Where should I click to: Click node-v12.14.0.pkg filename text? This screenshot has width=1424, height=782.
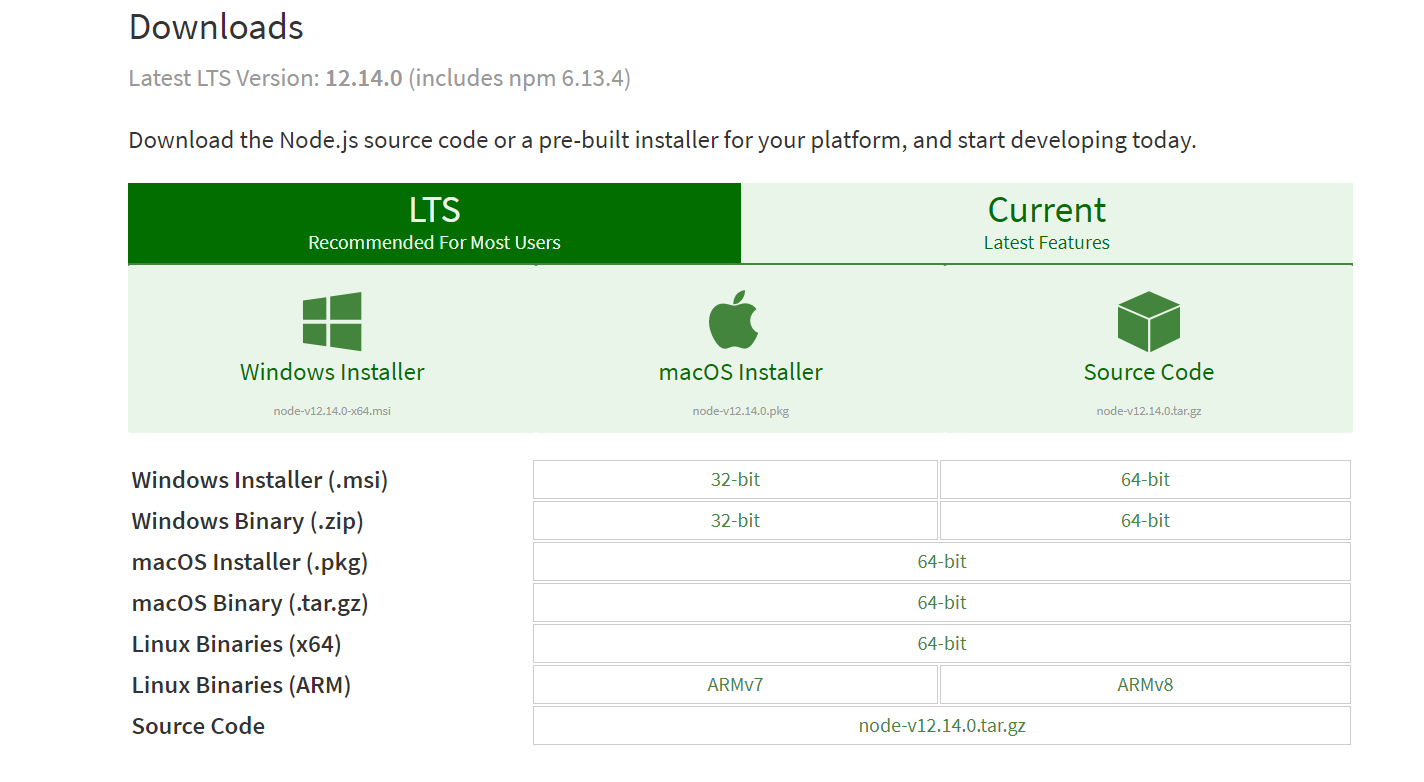click(741, 411)
